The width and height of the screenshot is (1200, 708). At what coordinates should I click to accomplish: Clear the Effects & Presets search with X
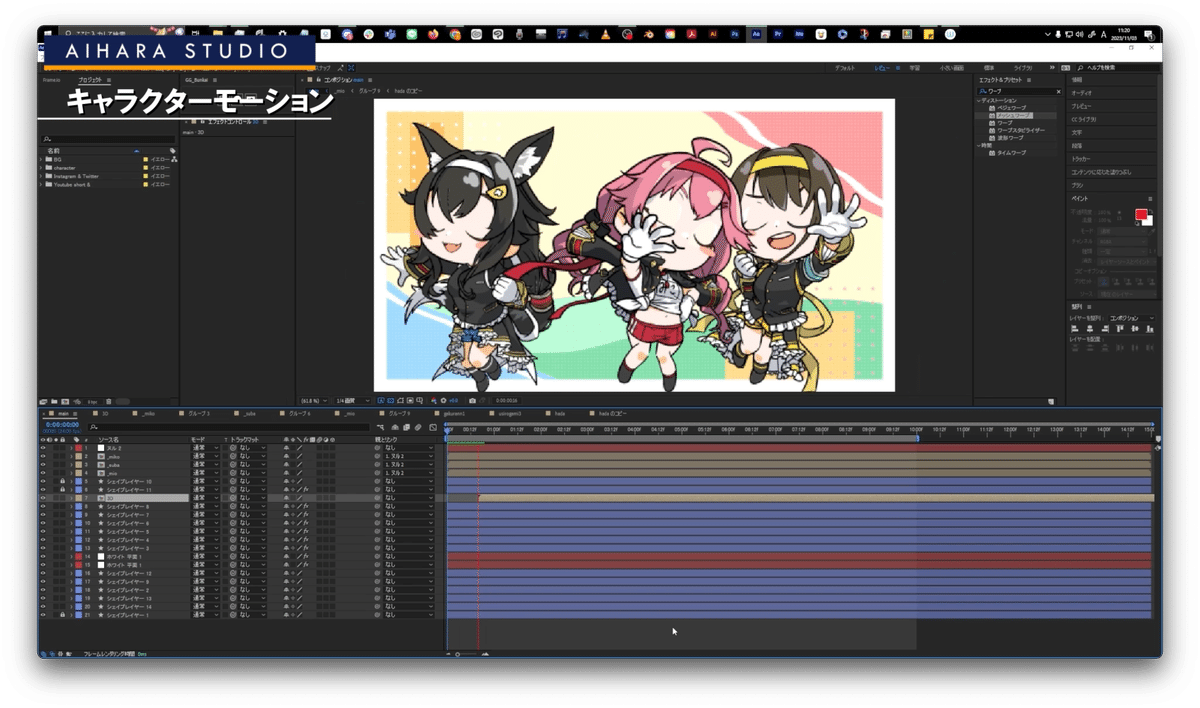click(x=1059, y=91)
